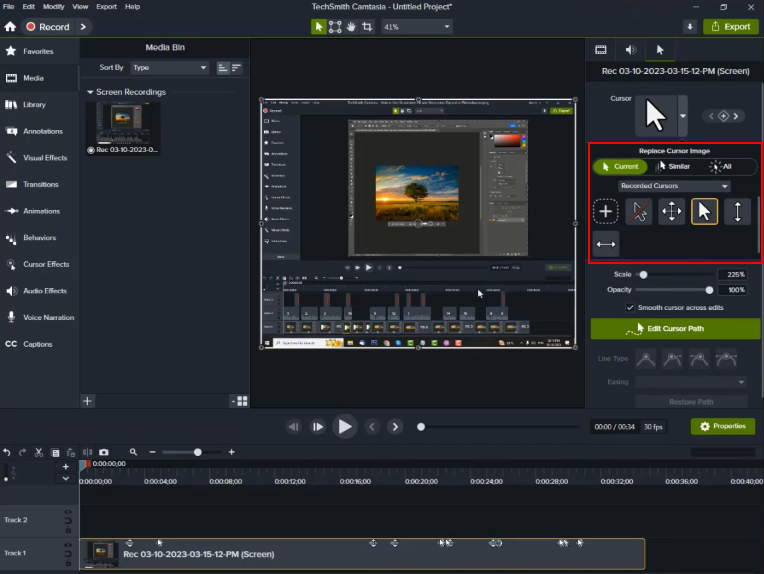Disable Smooth cursor across edits checkbox
Screen dimensions: 764x574
coord(630,308)
